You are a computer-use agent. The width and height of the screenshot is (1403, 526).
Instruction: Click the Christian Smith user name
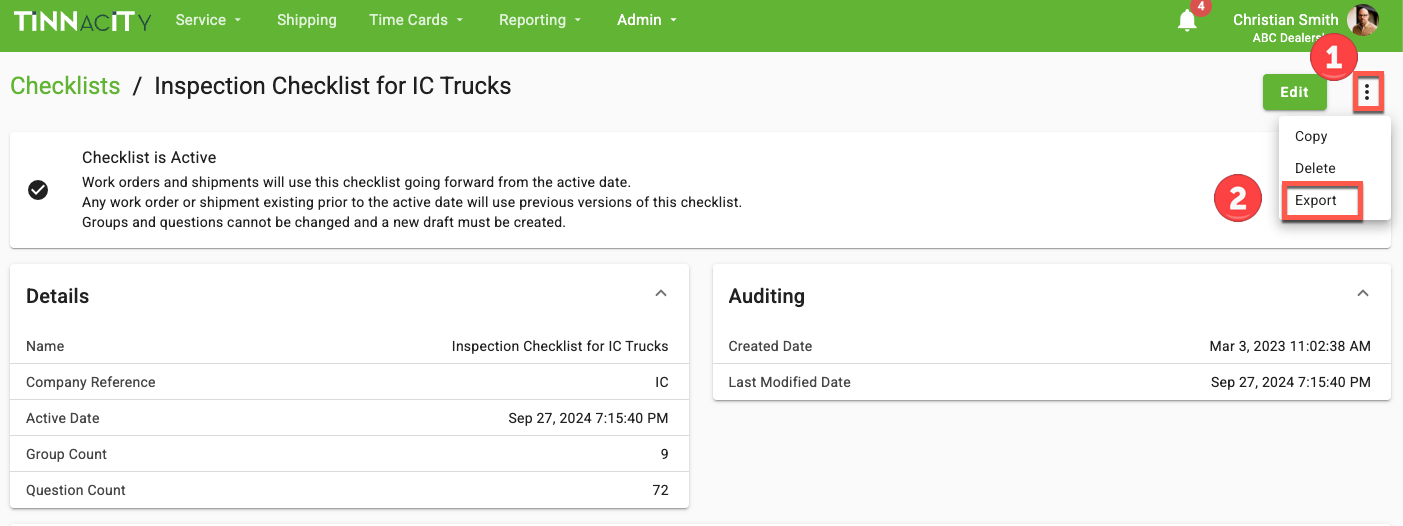tap(1285, 20)
